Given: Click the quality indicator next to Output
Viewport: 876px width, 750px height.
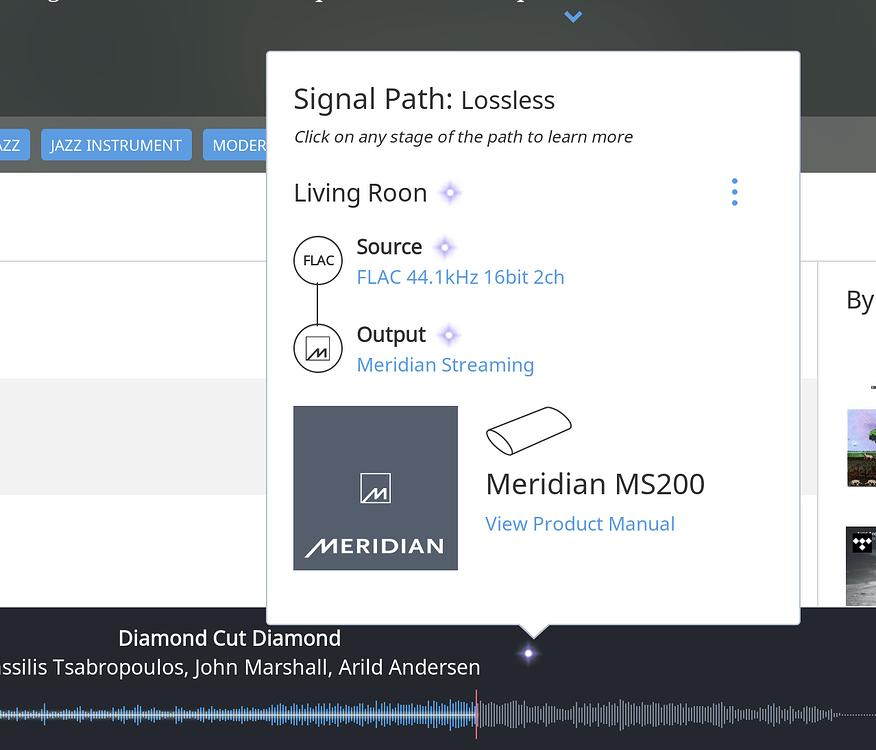Looking at the screenshot, I should click(x=448, y=335).
